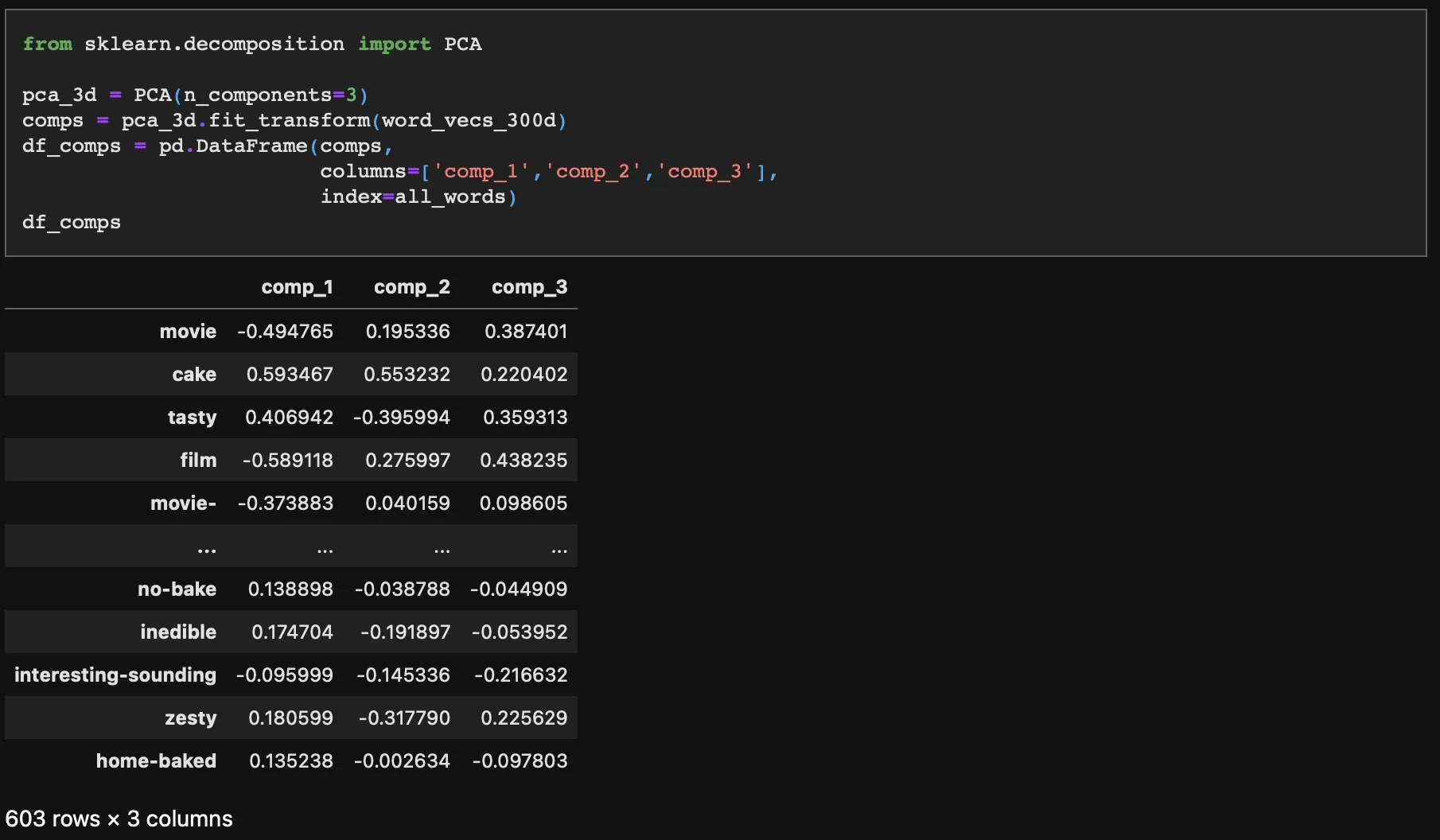Viewport: 1440px width, 840px height.
Task: Select the zesty row label
Action: [190, 717]
